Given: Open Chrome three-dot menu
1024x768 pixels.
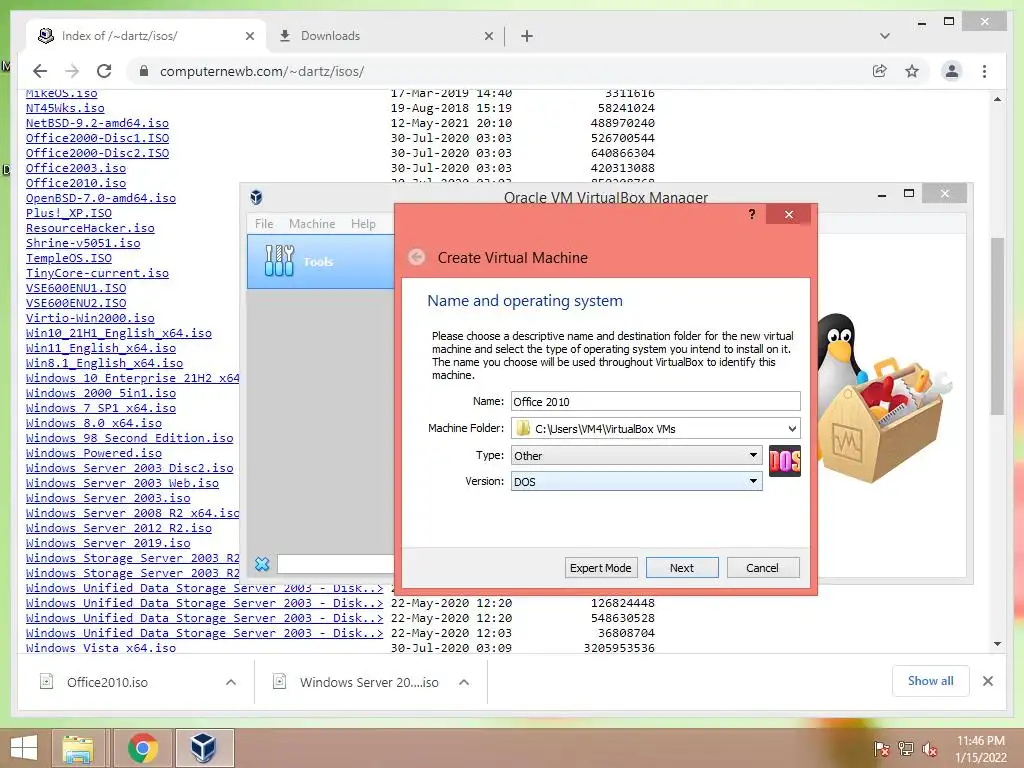Looking at the screenshot, I should (x=984, y=71).
